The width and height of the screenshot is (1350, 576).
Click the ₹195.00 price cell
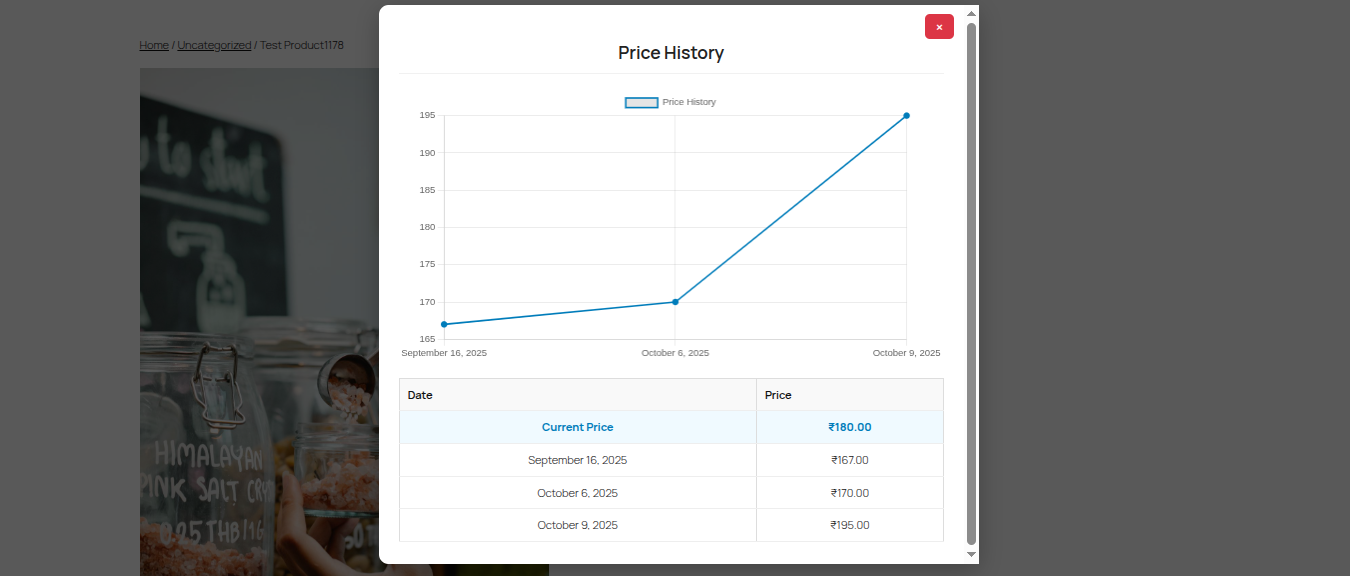[x=849, y=525]
